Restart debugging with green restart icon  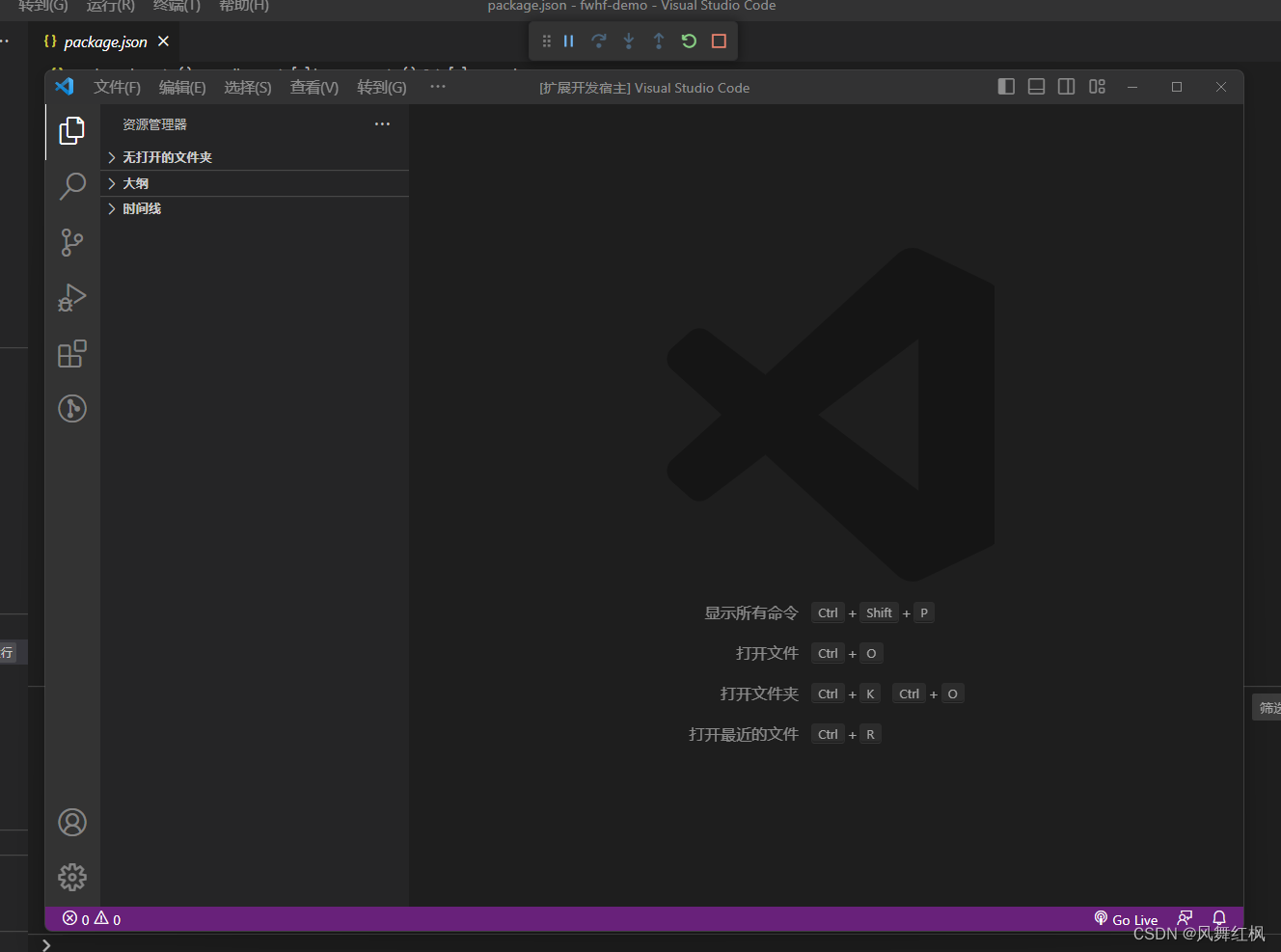689,41
